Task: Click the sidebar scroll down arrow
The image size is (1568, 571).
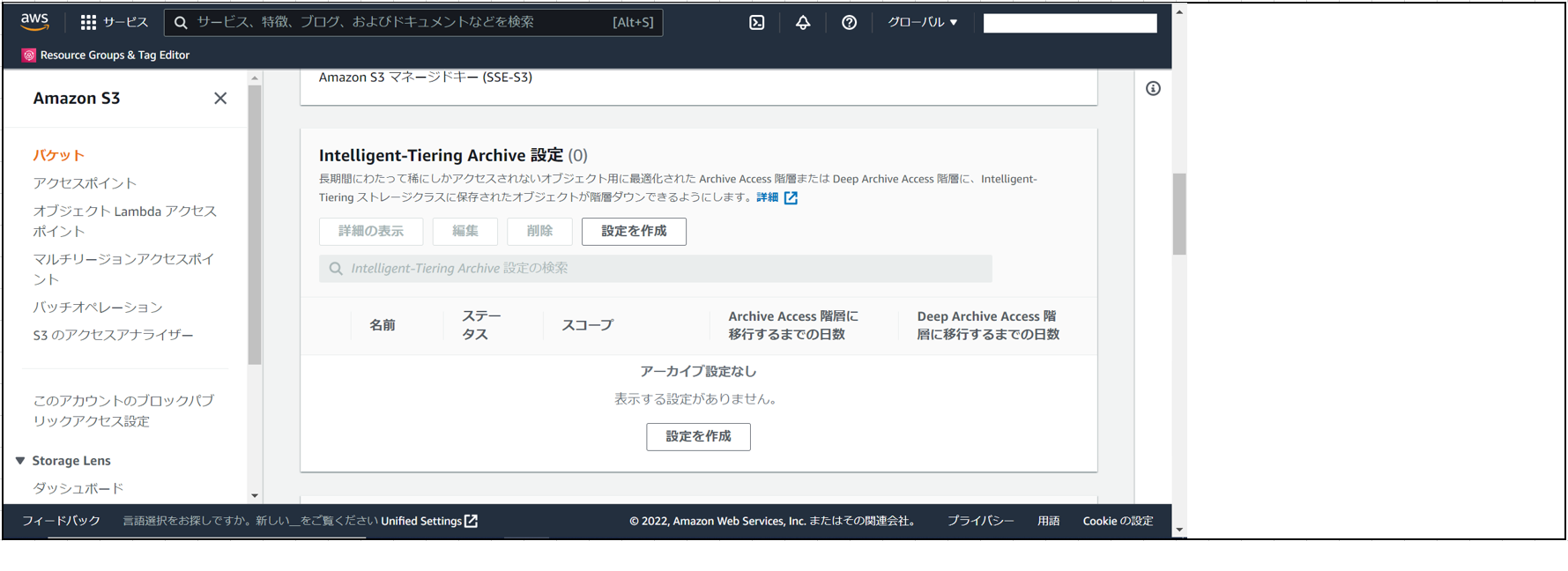Action: [x=255, y=496]
